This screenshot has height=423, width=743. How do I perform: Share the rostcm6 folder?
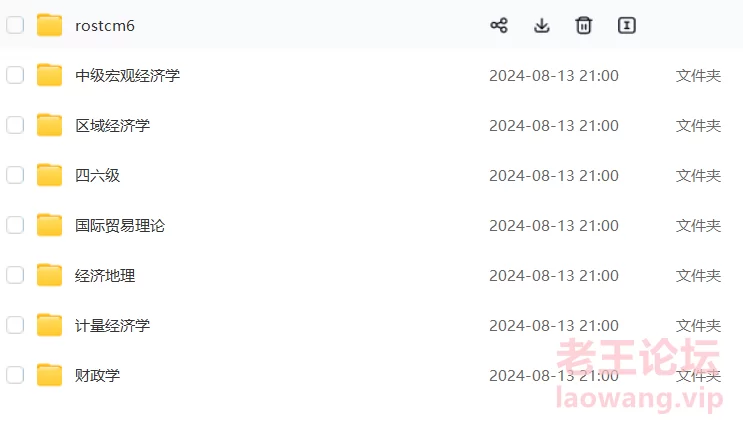point(499,26)
